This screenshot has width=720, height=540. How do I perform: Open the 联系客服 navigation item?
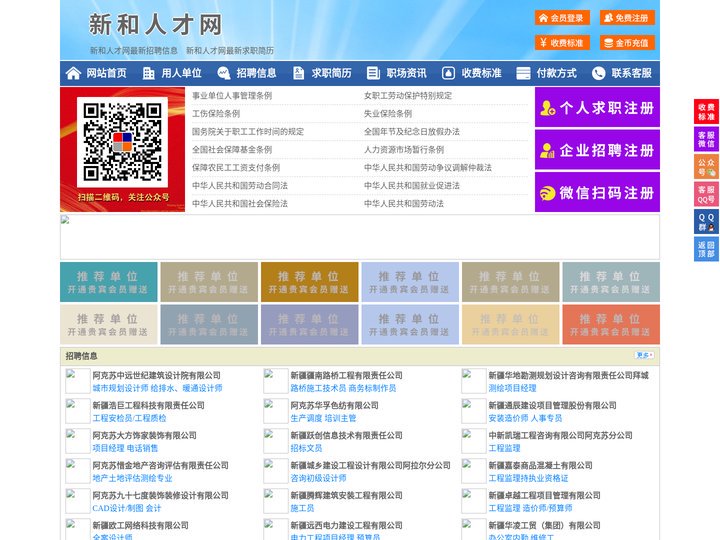(x=631, y=73)
